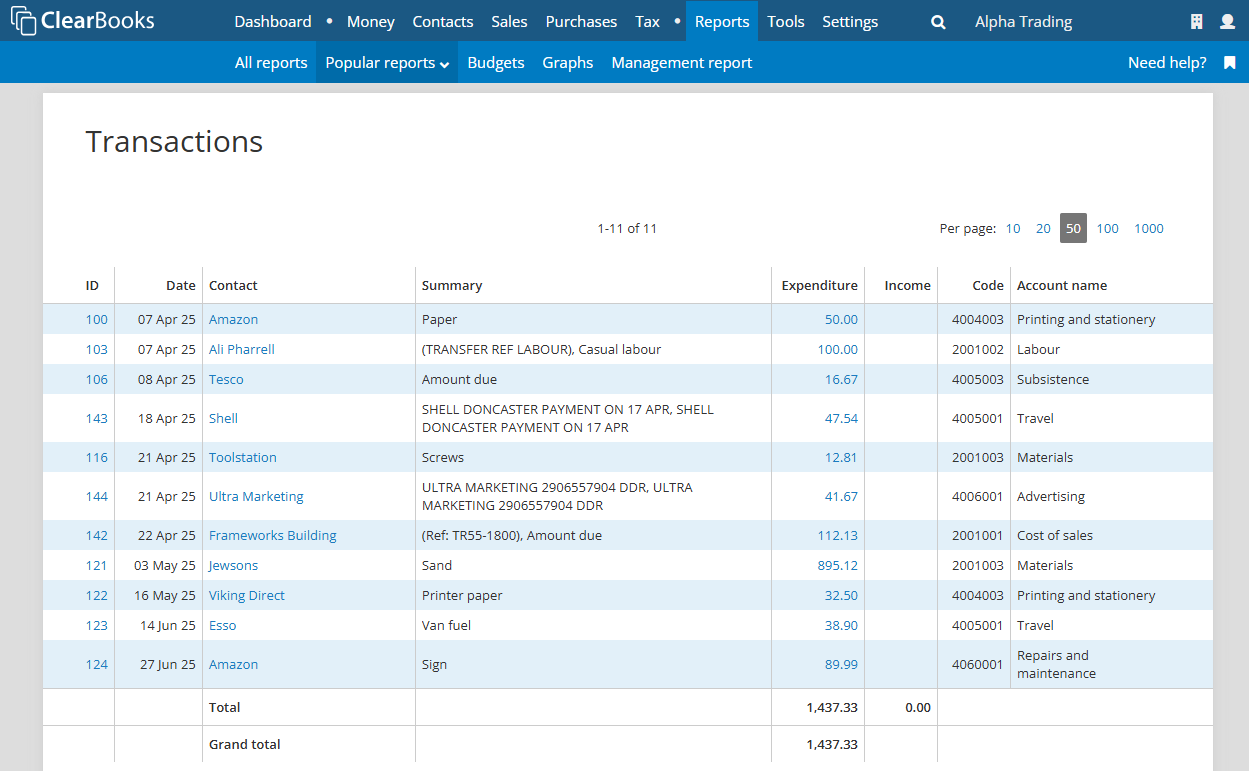The width and height of the screenshot is (1249, 771).
Task: Open the Ultra Marketing contact
Action: 256,497
